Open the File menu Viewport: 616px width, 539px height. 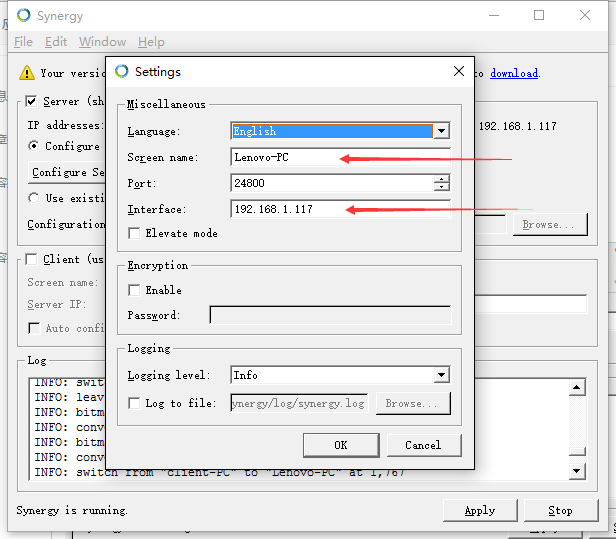[23, 42]
